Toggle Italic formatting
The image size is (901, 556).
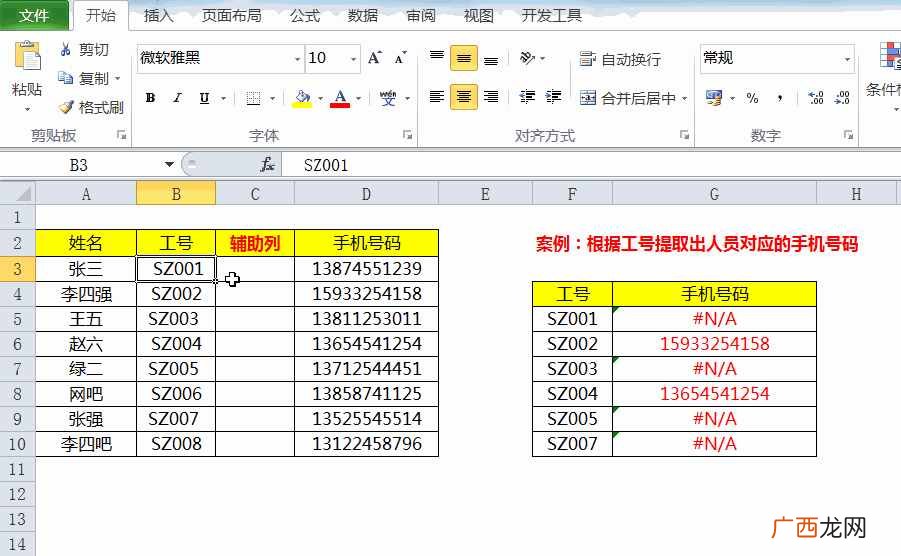(x=178, y=98)
